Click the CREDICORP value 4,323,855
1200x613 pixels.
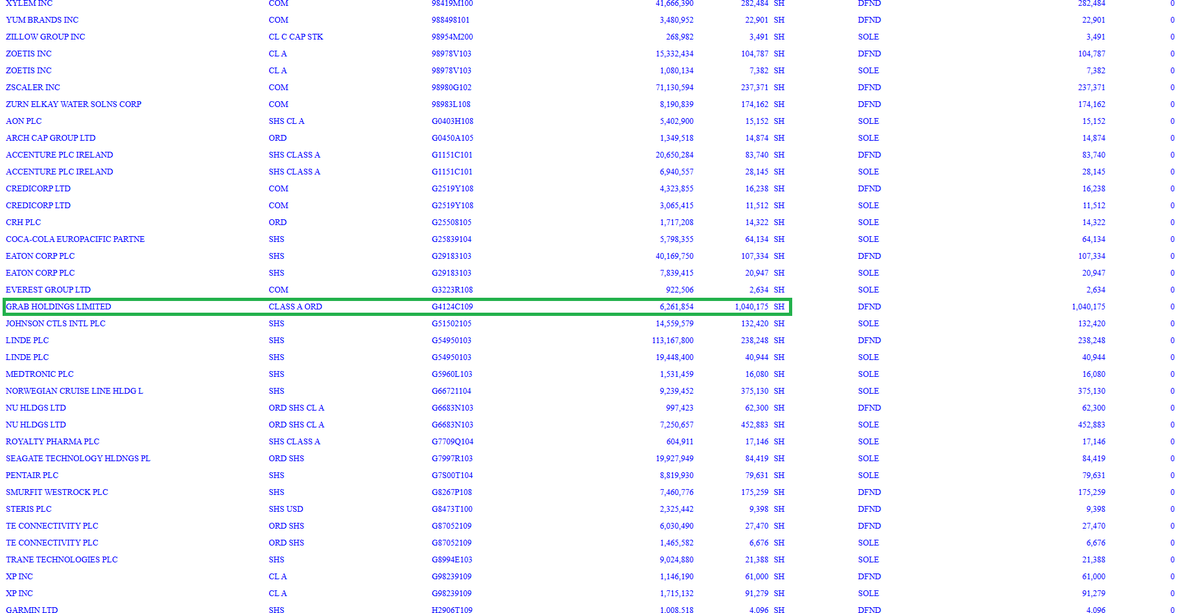(677, 188)
